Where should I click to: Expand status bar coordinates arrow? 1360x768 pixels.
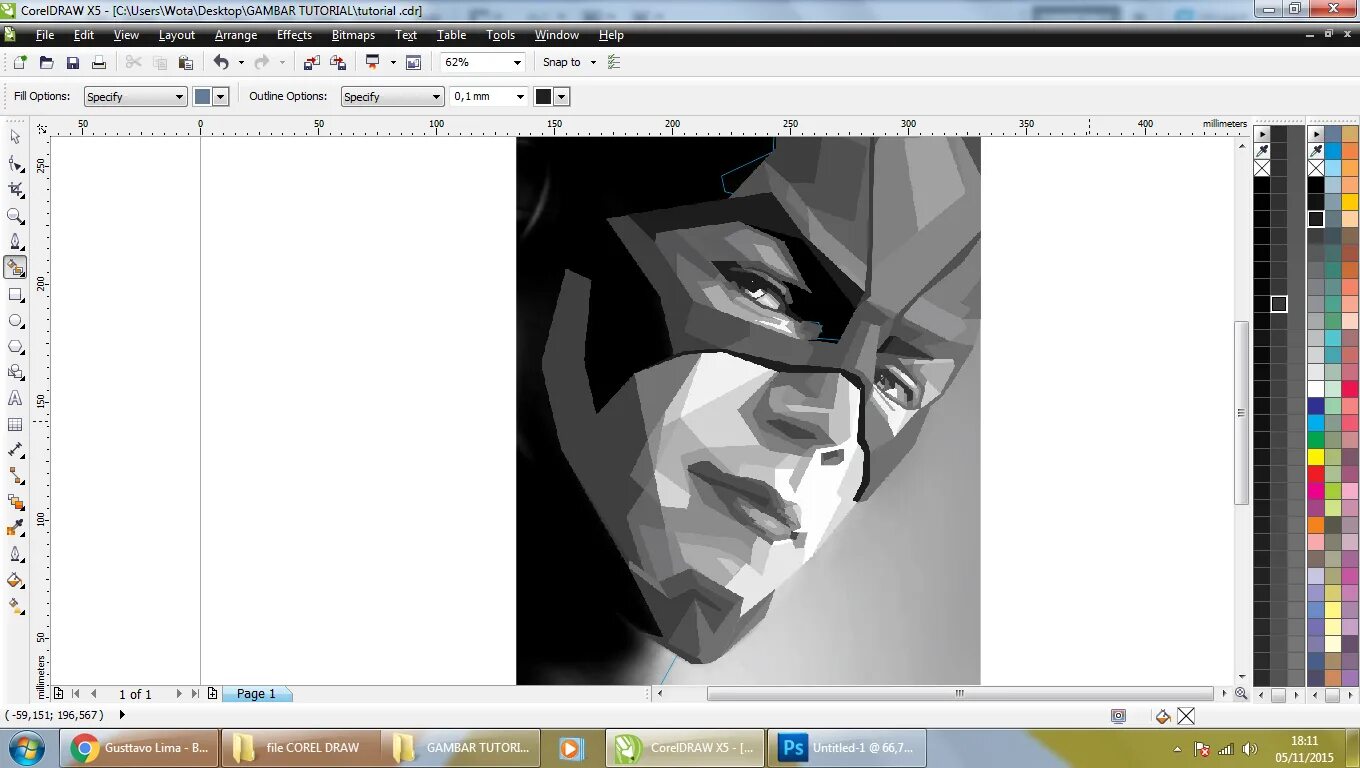tap(122, 715)
